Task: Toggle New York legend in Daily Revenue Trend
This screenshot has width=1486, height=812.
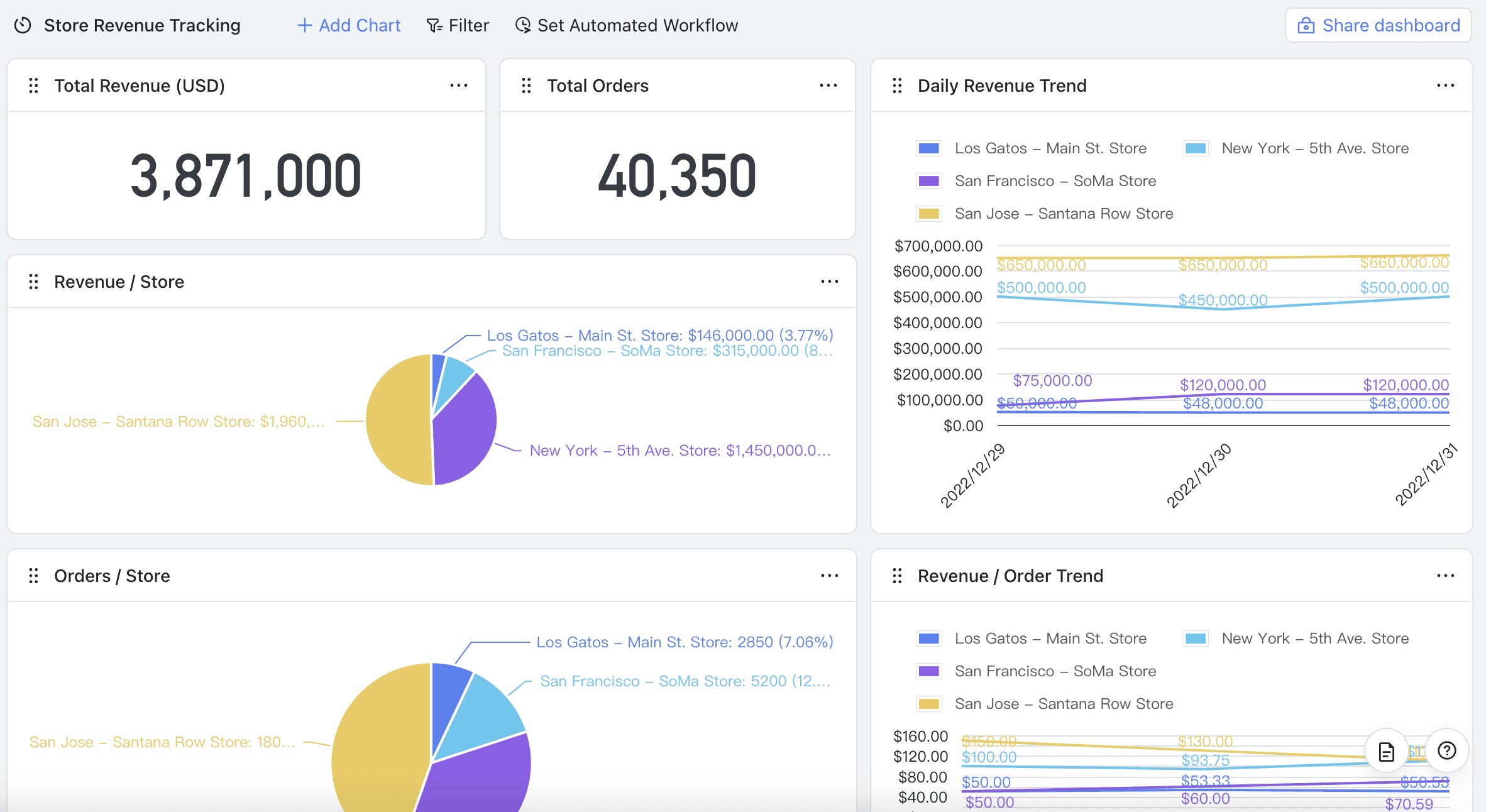Action: [1296, 148]
